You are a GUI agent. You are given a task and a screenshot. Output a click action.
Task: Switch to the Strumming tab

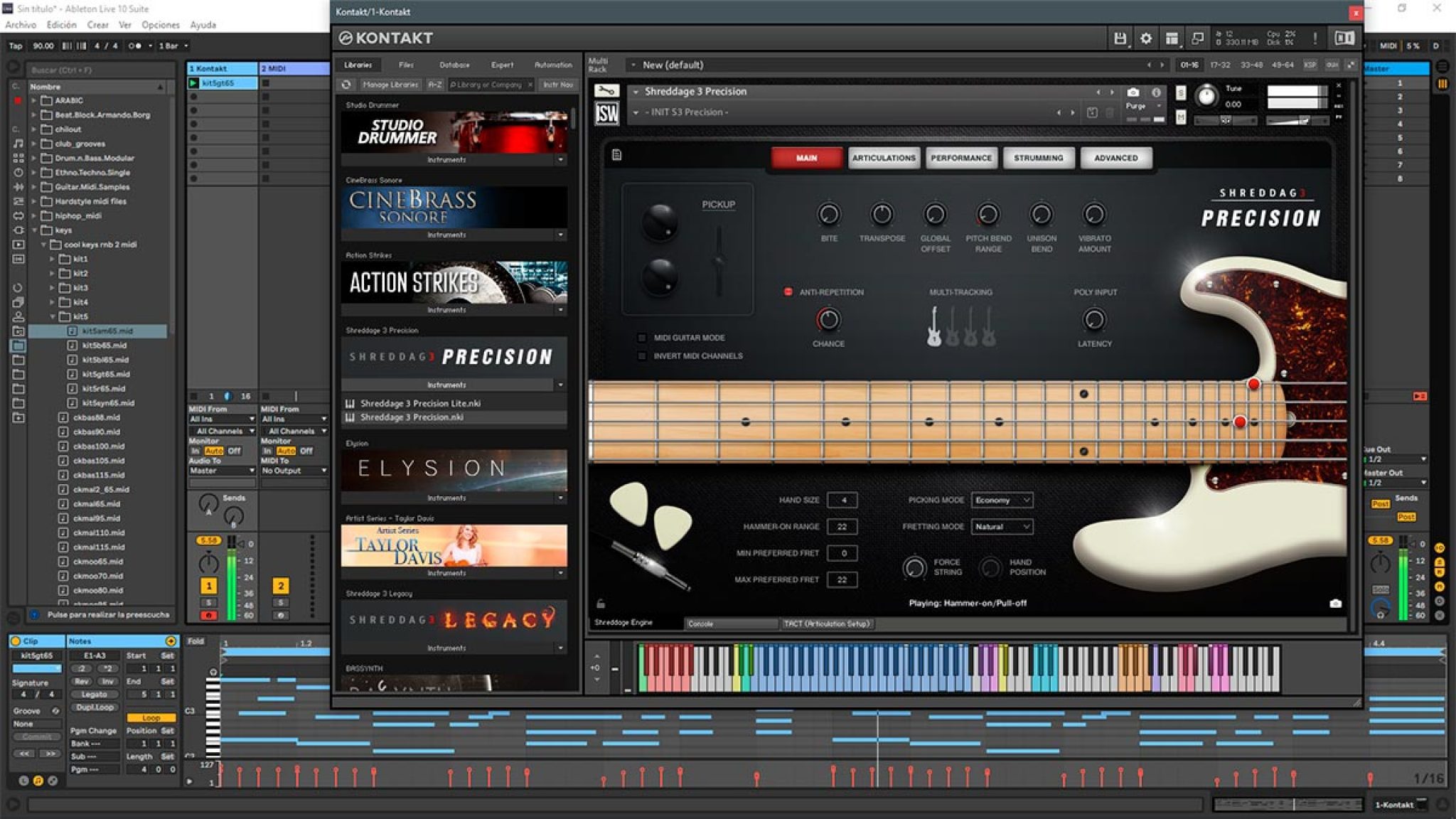point(1039,158)
